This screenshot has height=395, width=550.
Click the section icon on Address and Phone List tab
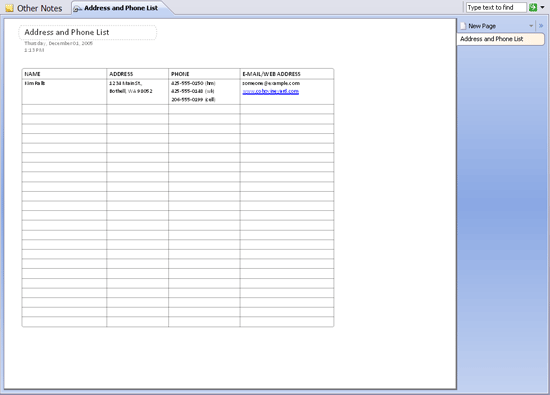pyautogui.click(x=78, y=8)
